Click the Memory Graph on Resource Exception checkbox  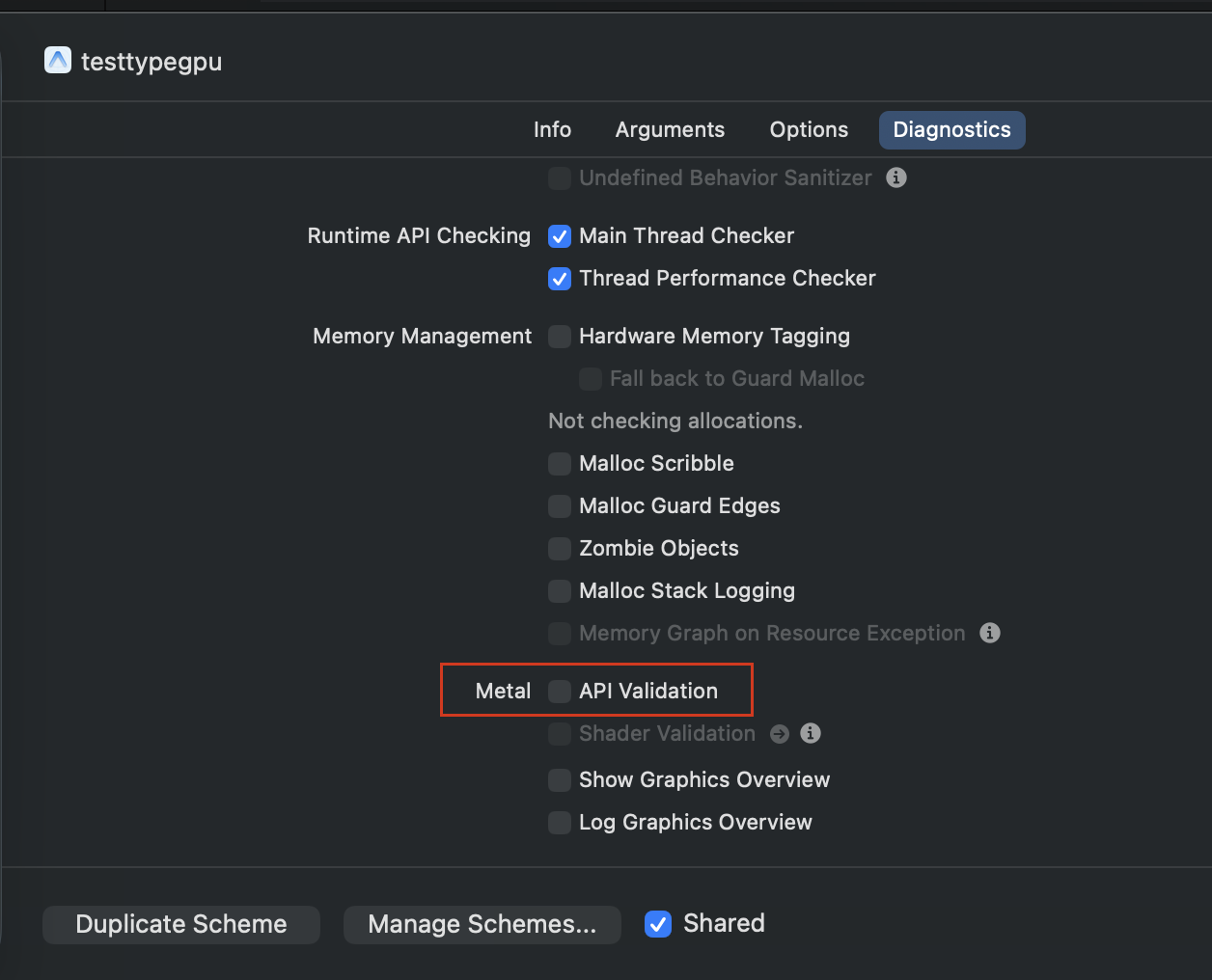click(x=560, y=634)
